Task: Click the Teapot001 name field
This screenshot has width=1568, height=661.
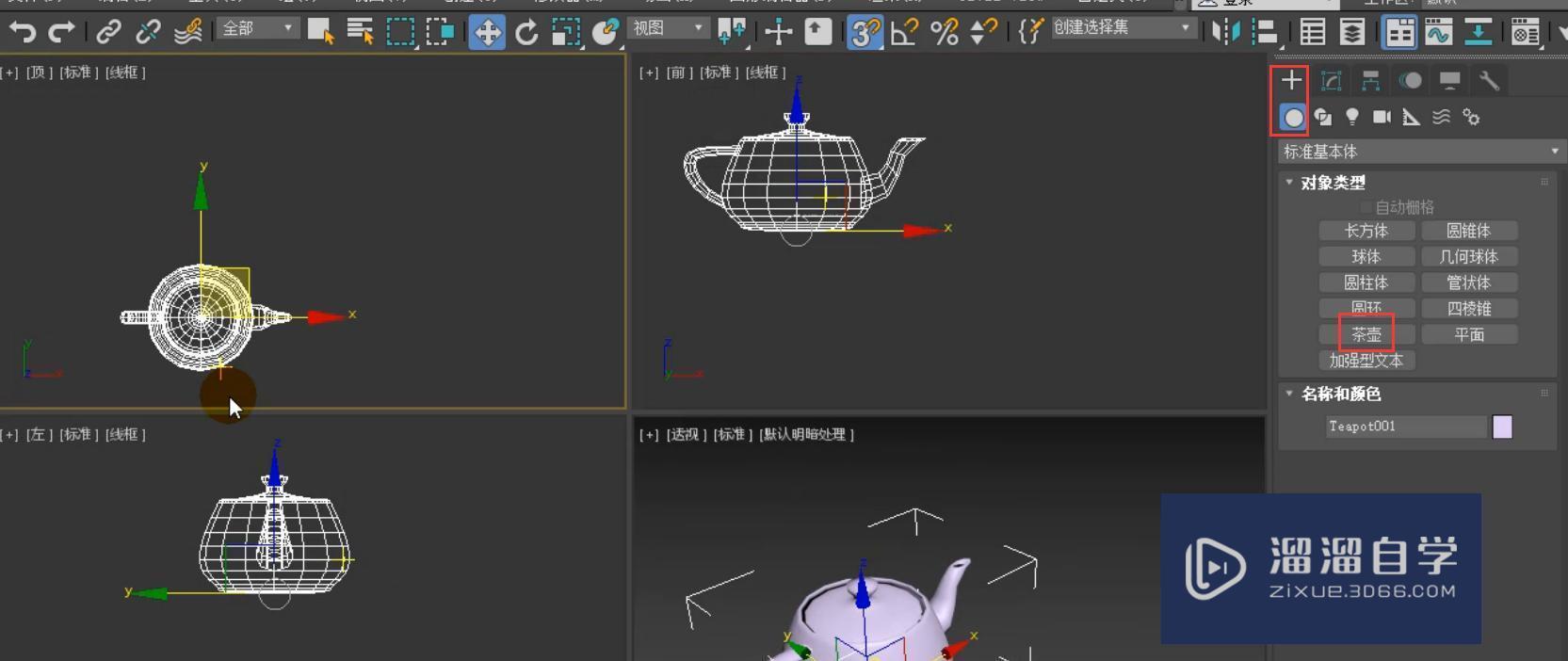Action: [x=1406, y=427]
